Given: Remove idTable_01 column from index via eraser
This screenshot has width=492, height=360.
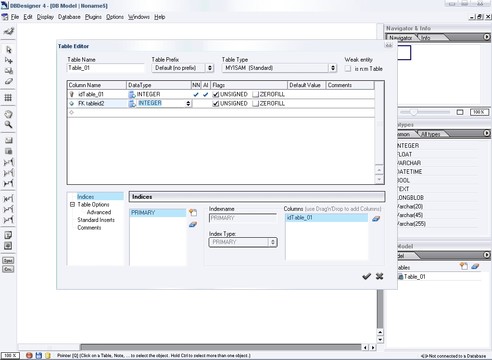Looking at the screenshot, I should 376,219.
